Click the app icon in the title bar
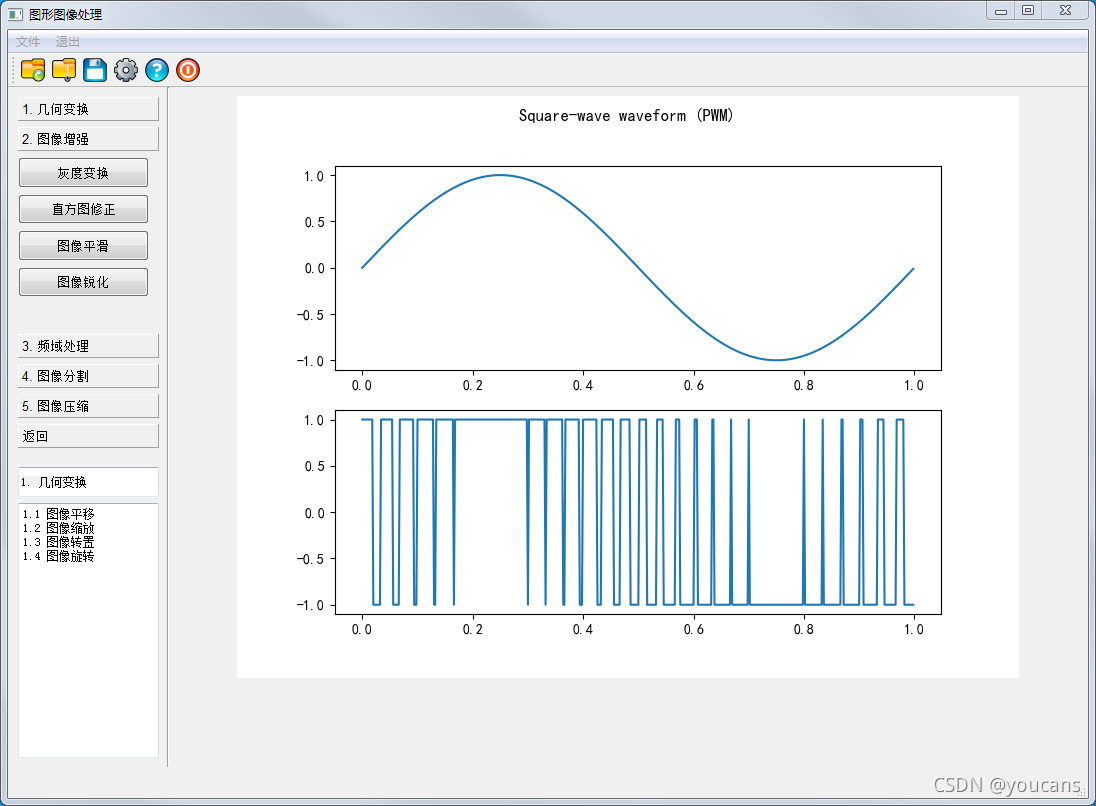Screen dimensions: 1096x806 coord(15,14)
